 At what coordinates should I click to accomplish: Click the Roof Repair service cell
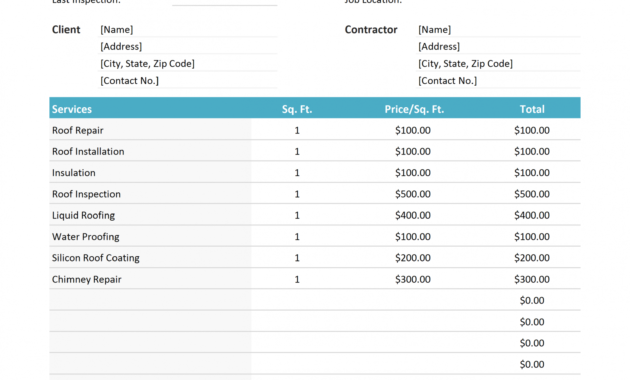coord(150,130)
